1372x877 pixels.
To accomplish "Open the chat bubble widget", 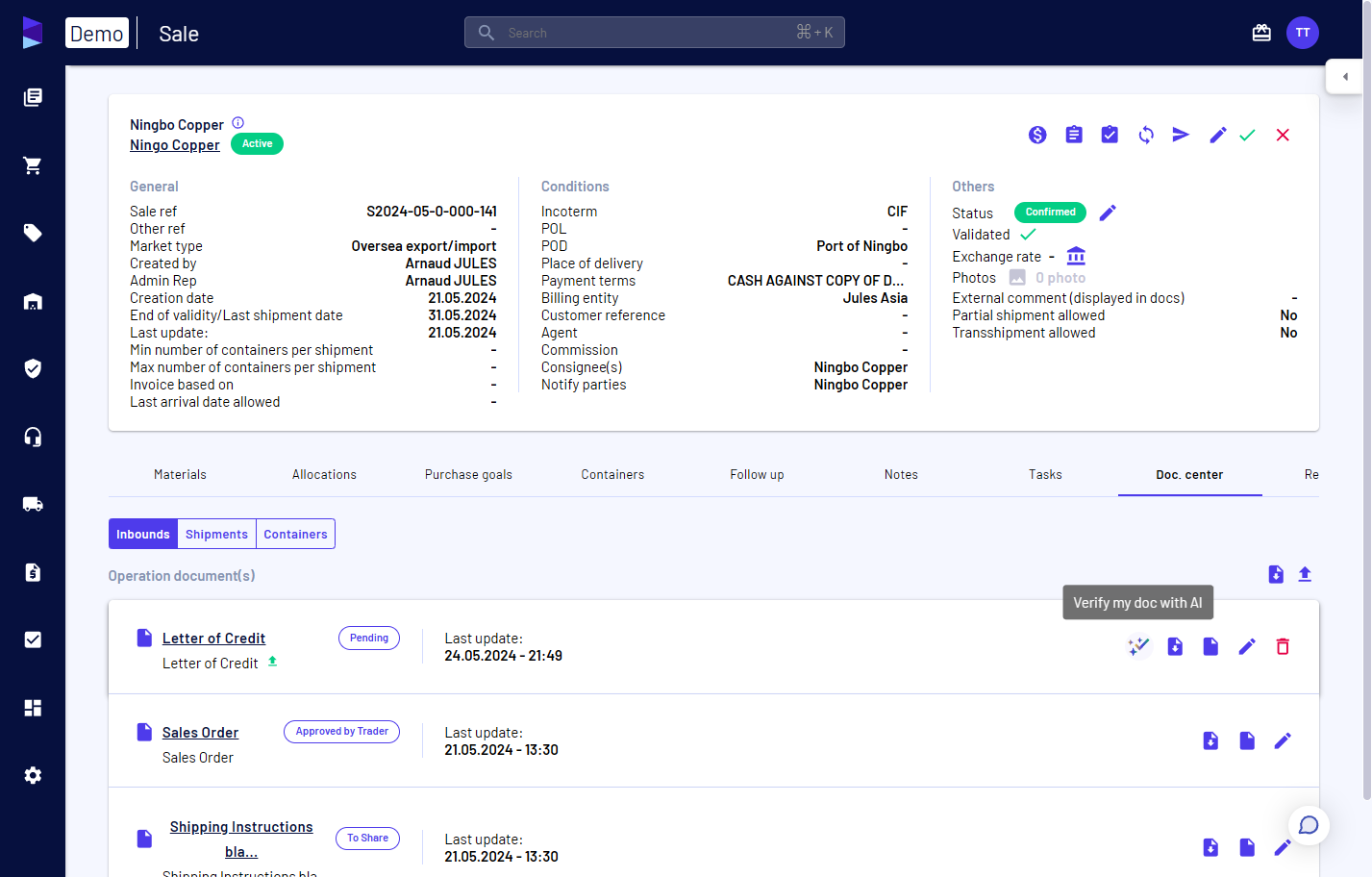I will coord(1309,825).
